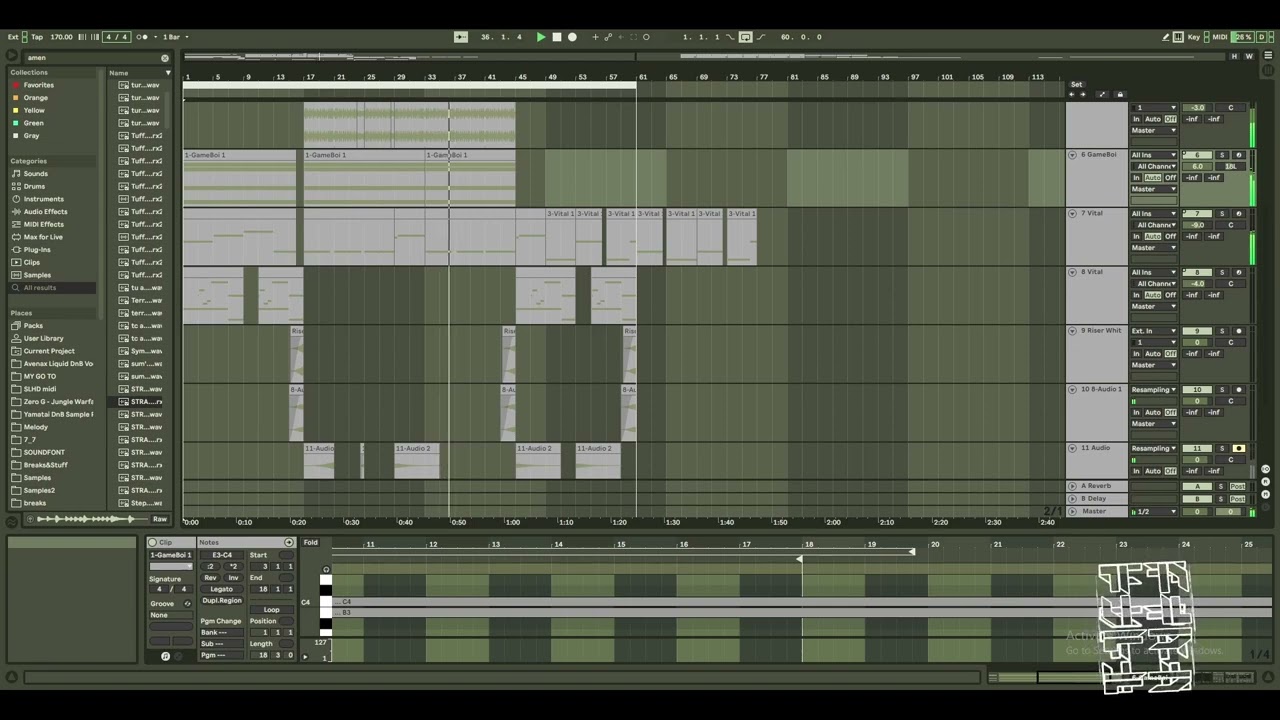The image size is (1280, 720).
Task: Open the clip color chooser dropdown
Action: [x=171, y=567]
